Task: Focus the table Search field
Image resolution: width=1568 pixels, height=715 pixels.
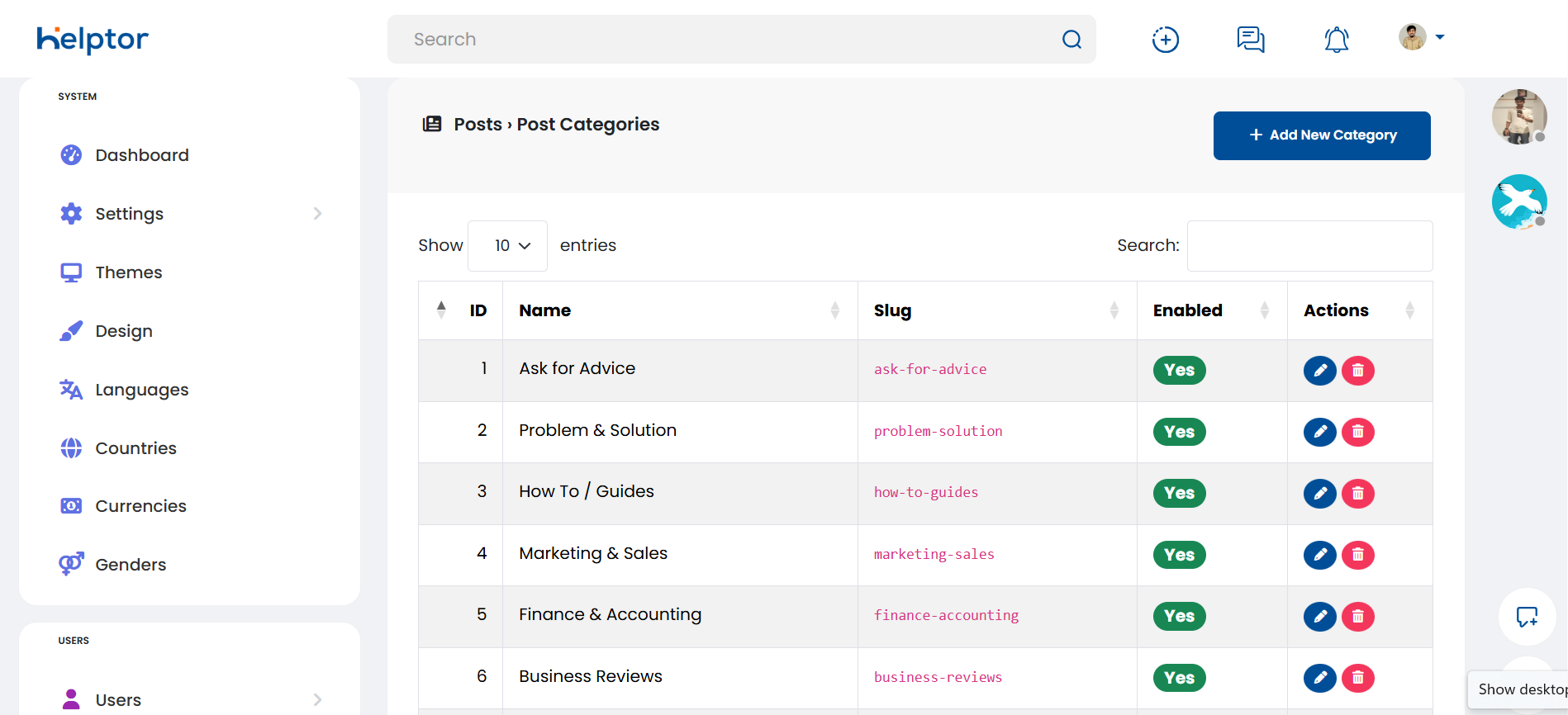Action: pos(1309,246)
